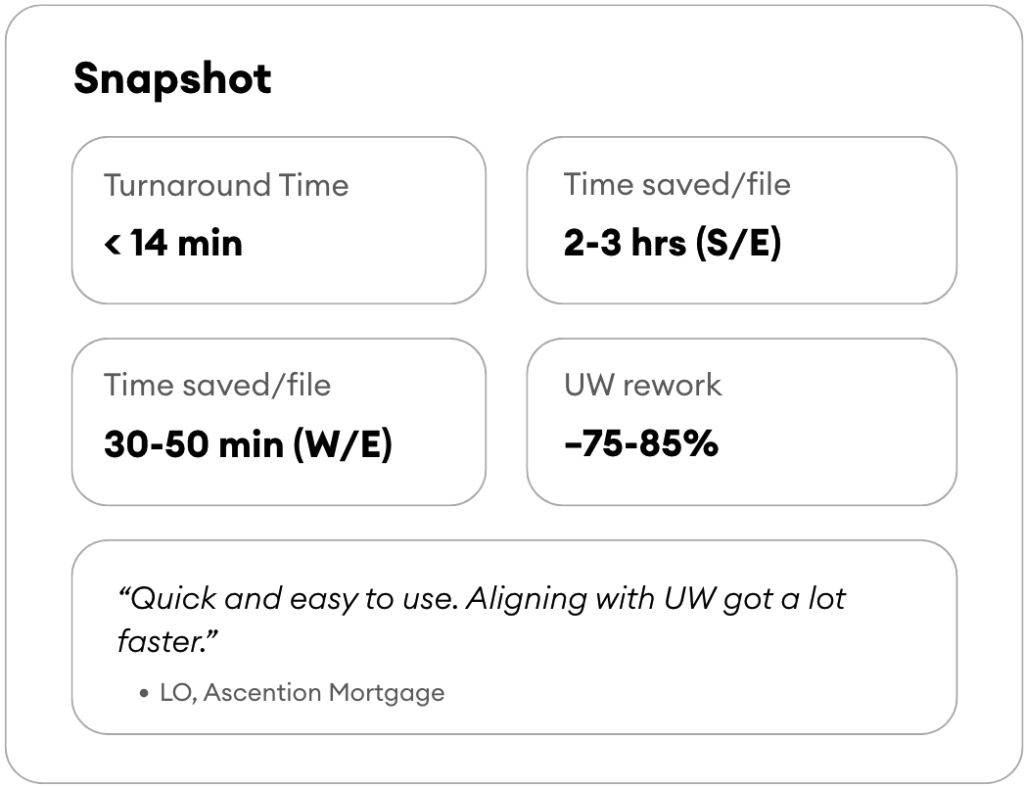
Task: Select the 30-50 min (W/E) card
Action: 279,422
